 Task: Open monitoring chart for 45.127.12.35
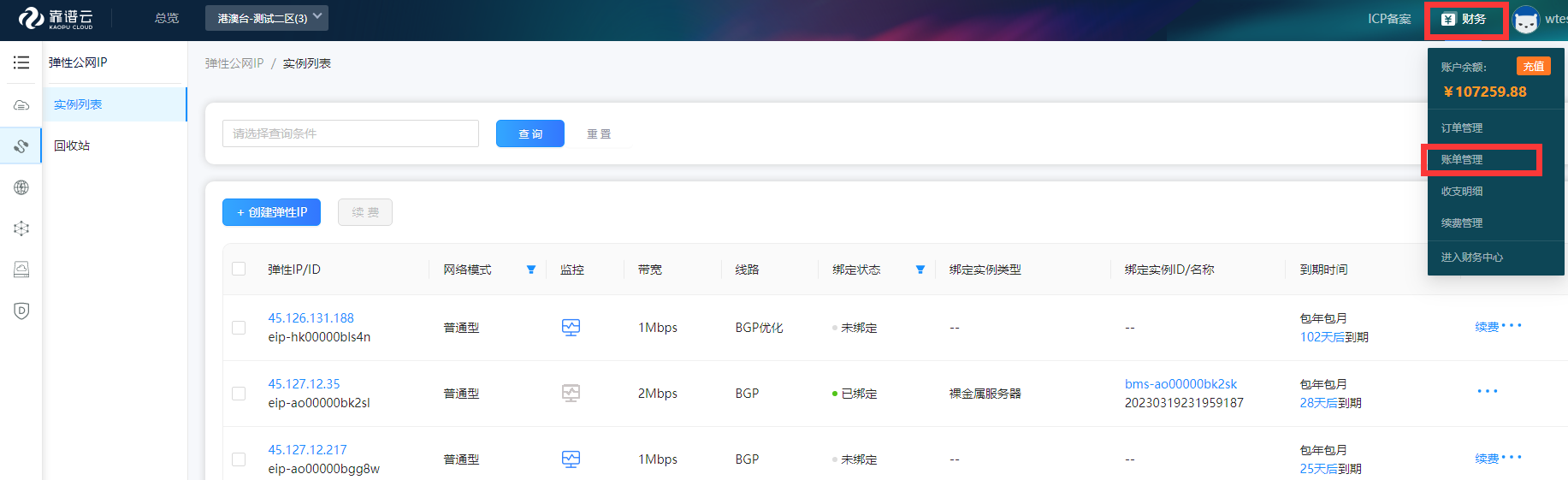(571, 393)
